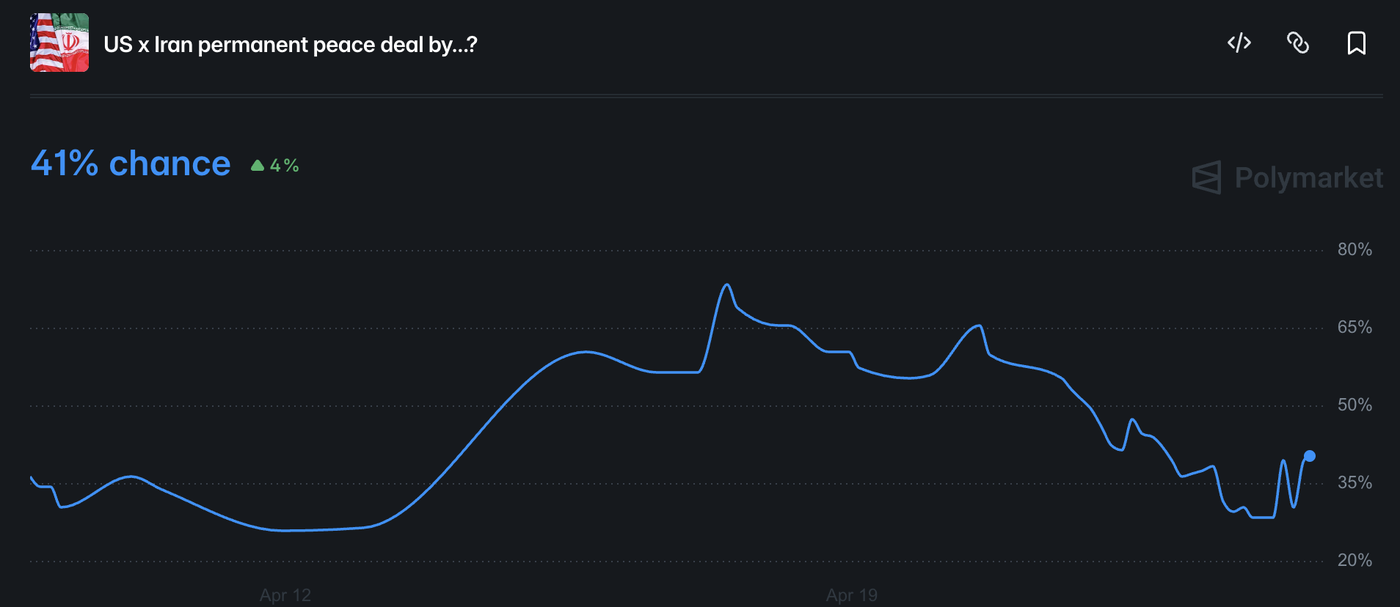Click the Apr 19 date marker
The height and width of the screenshot is (607, 1400).
coord(852,596)
